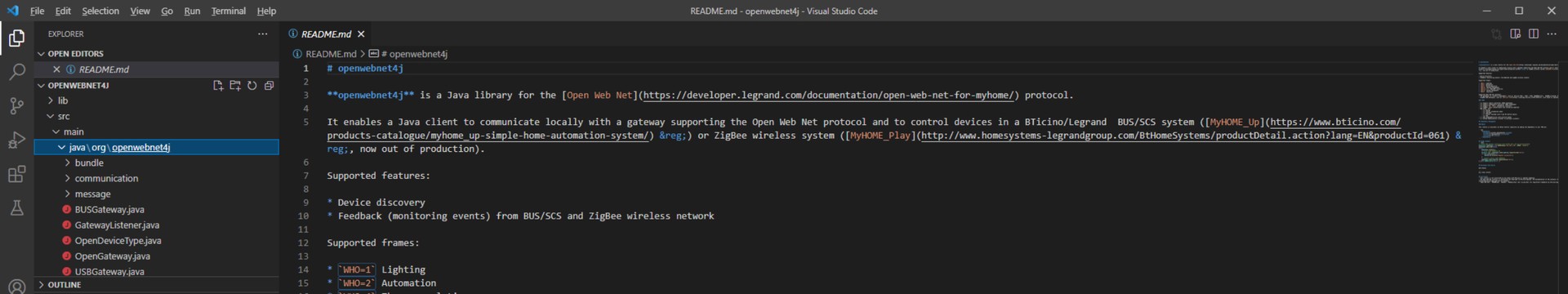Open editor more actions ellipsis menu
The image size is (1568, 294).
[x=1552, y=33]
